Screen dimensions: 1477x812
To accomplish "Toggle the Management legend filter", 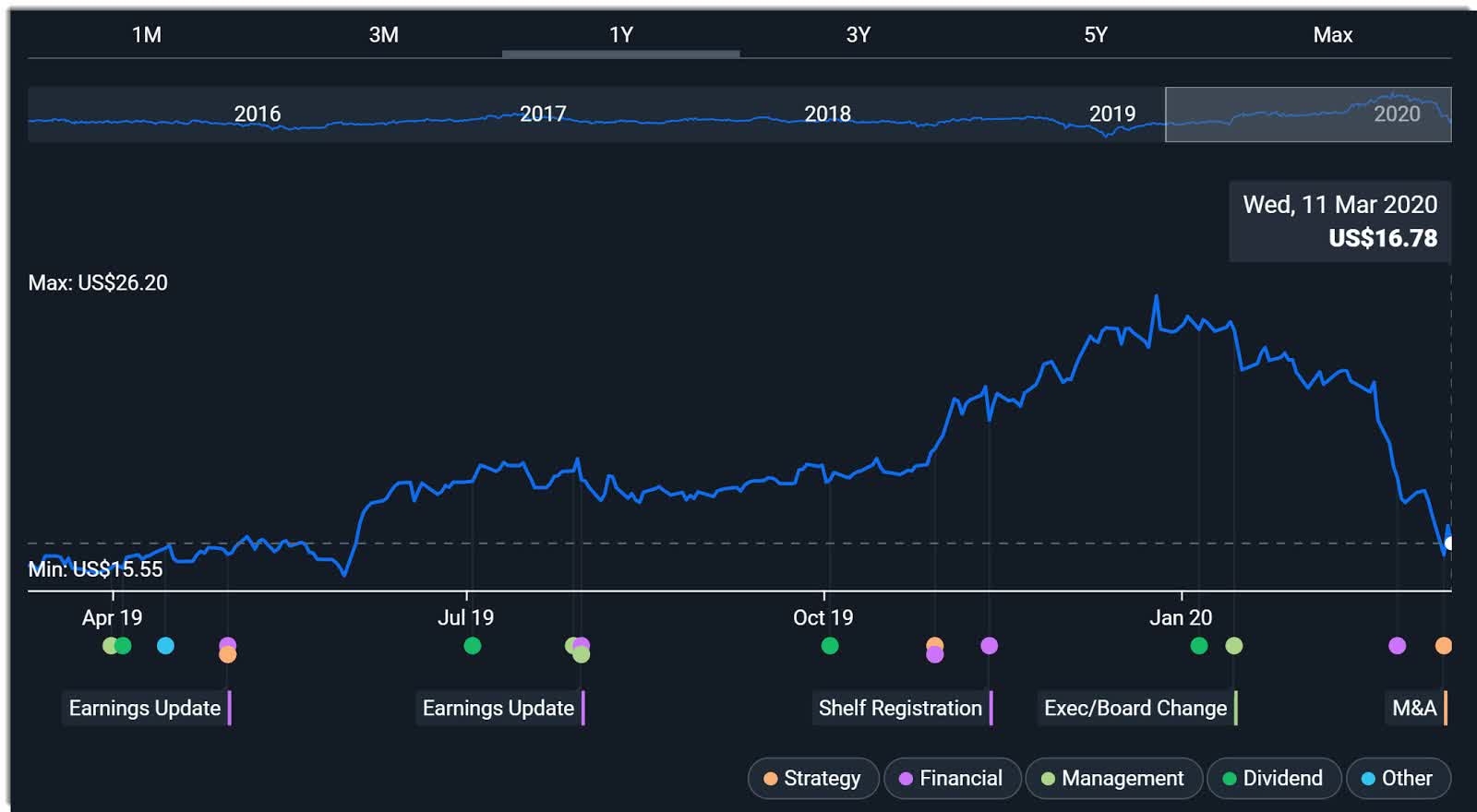I will (x=1113, y=778).
